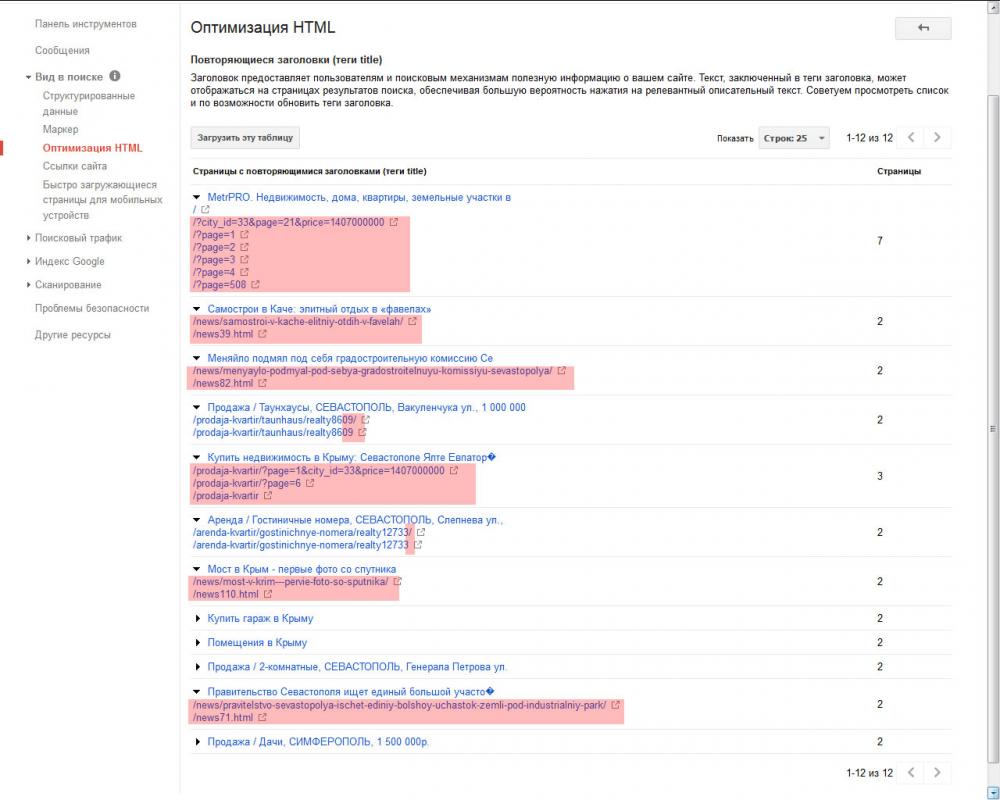Image resolution: width=1000 pixels, height=800 pixels.
Task: Expand the Купить гараж в Крыму row
Action: coord(198,618)
